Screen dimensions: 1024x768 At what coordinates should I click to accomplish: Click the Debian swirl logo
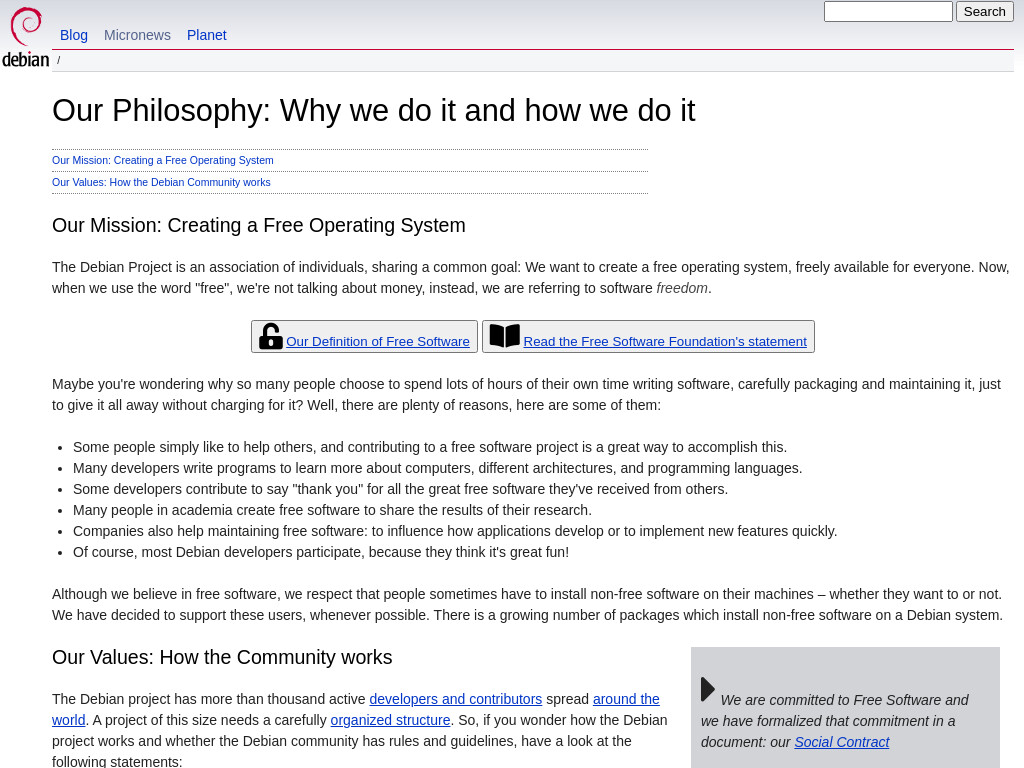pyautogui.click(x=25, y=37)
